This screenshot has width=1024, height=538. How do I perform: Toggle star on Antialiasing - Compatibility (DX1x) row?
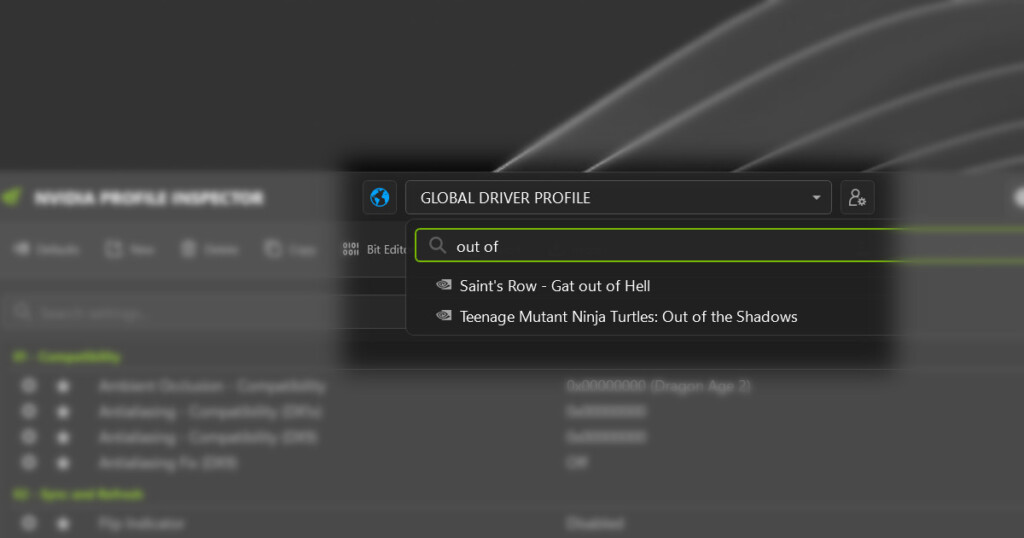tap(63, 412)
